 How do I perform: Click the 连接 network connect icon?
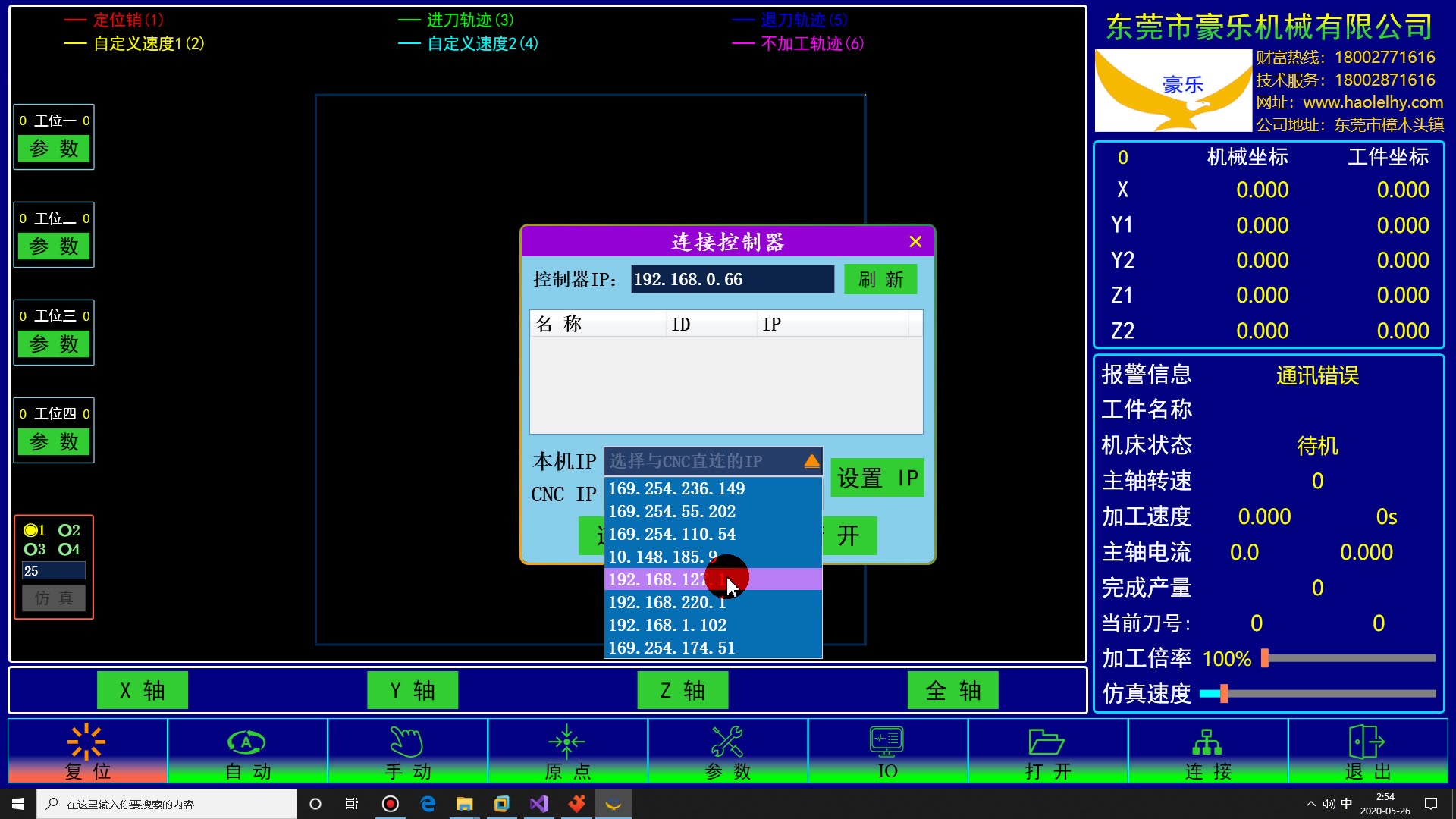point(1207,742)
